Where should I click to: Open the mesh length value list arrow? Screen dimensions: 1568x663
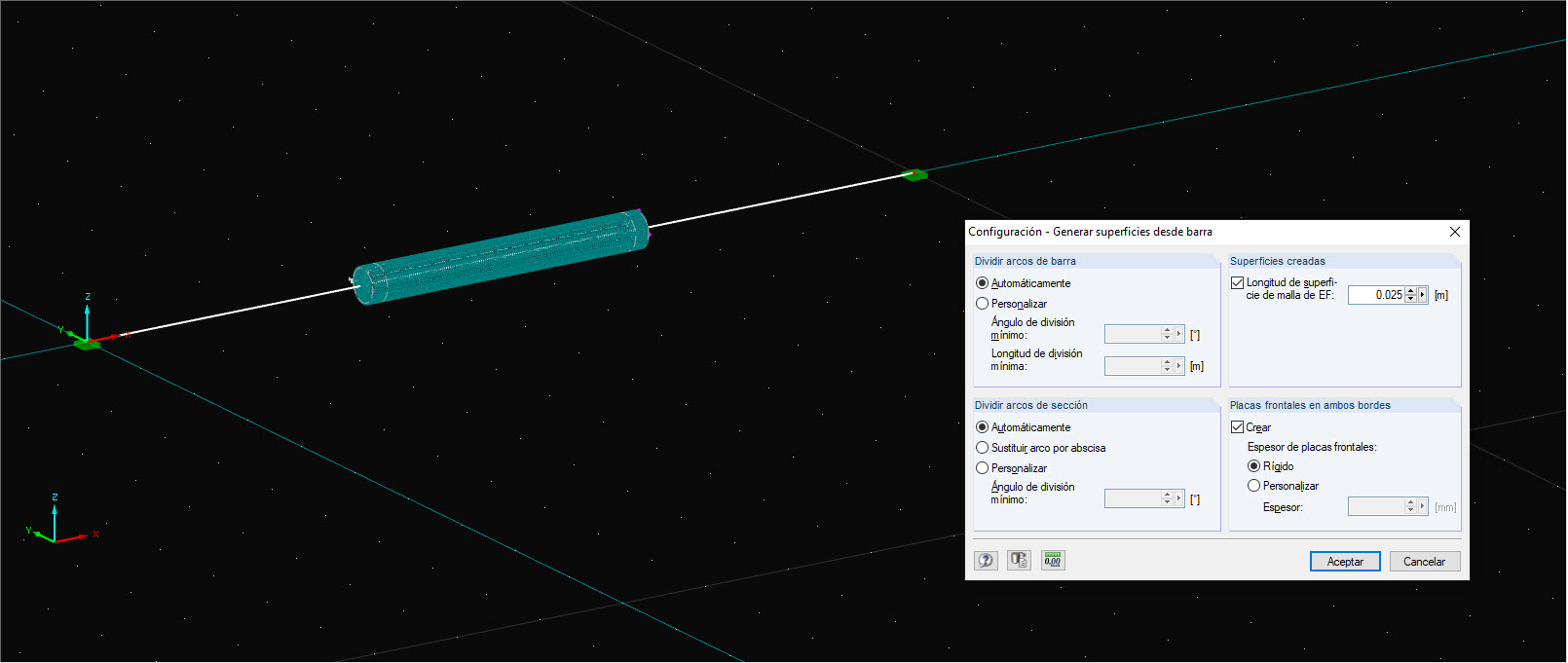tap(1423, 295)
